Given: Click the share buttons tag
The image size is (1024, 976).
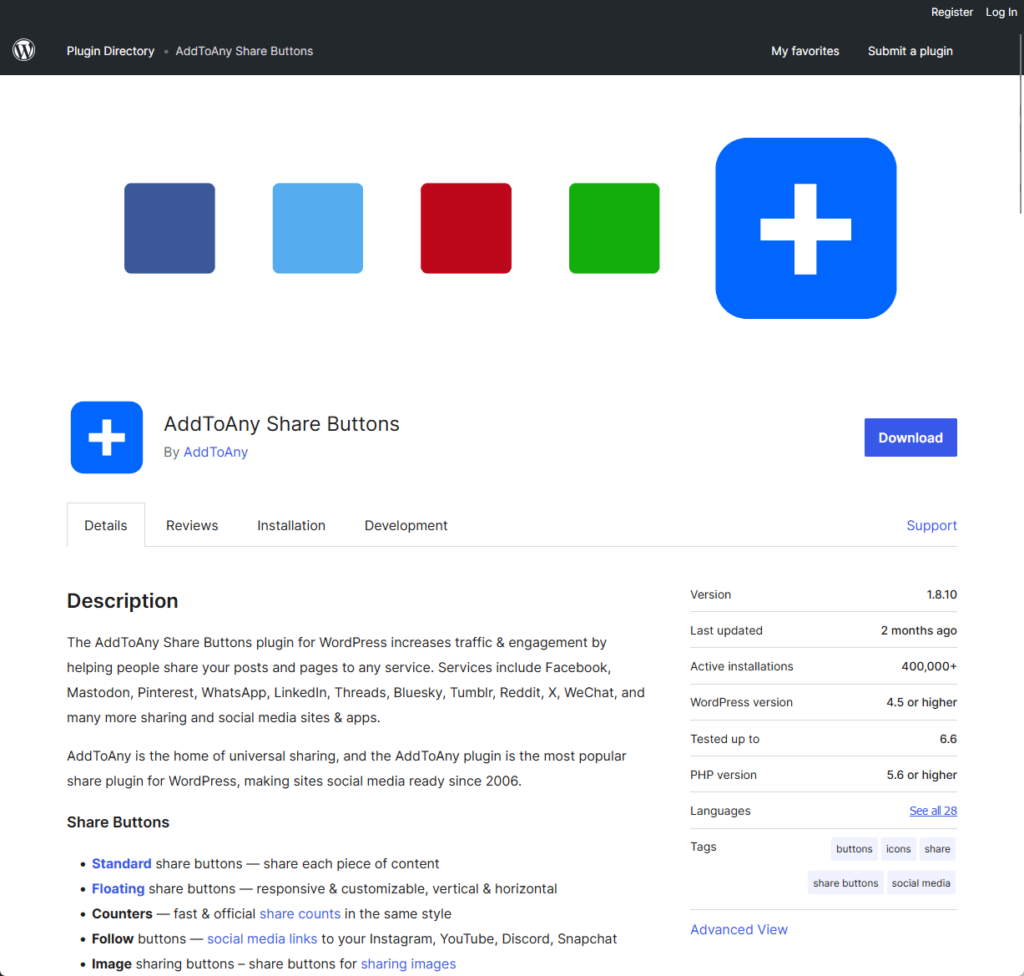Looking at the screenshot, I should point(846,883).
